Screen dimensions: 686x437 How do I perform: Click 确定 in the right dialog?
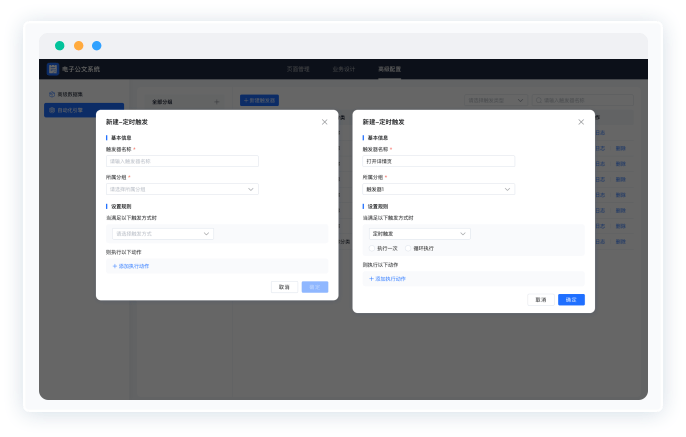click(x=571, y=299)
